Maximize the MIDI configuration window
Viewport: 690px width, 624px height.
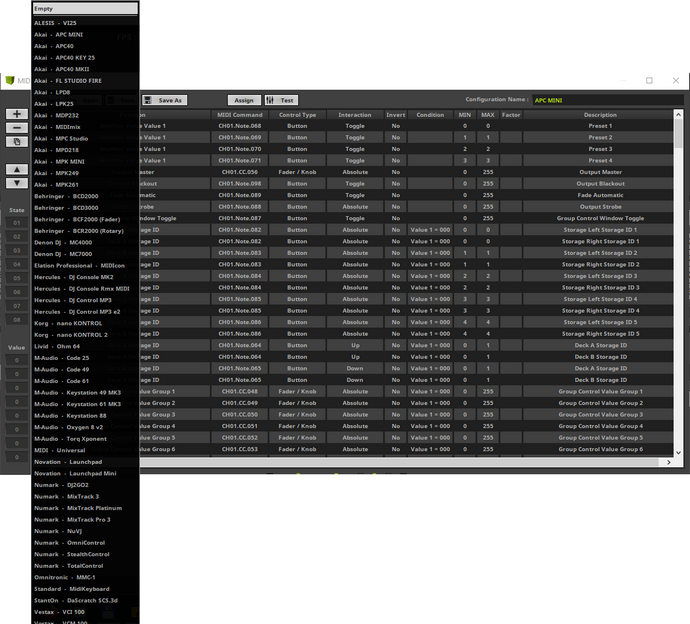click(649, 81)
